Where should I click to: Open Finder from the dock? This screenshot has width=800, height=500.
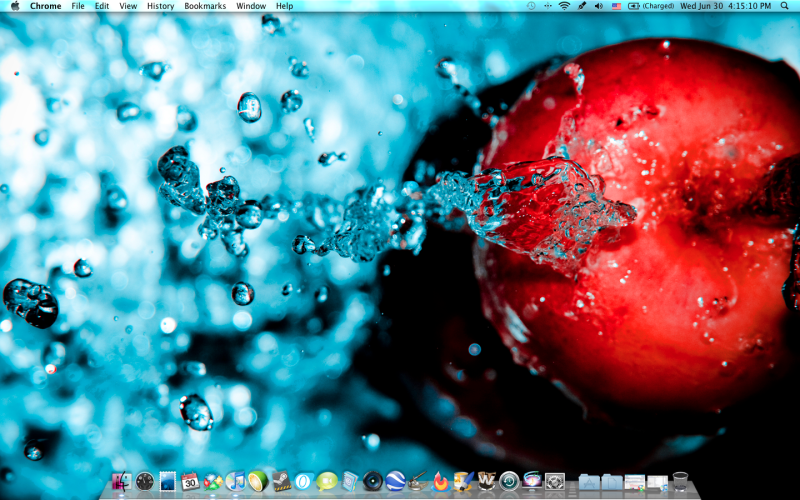(121, 481)
